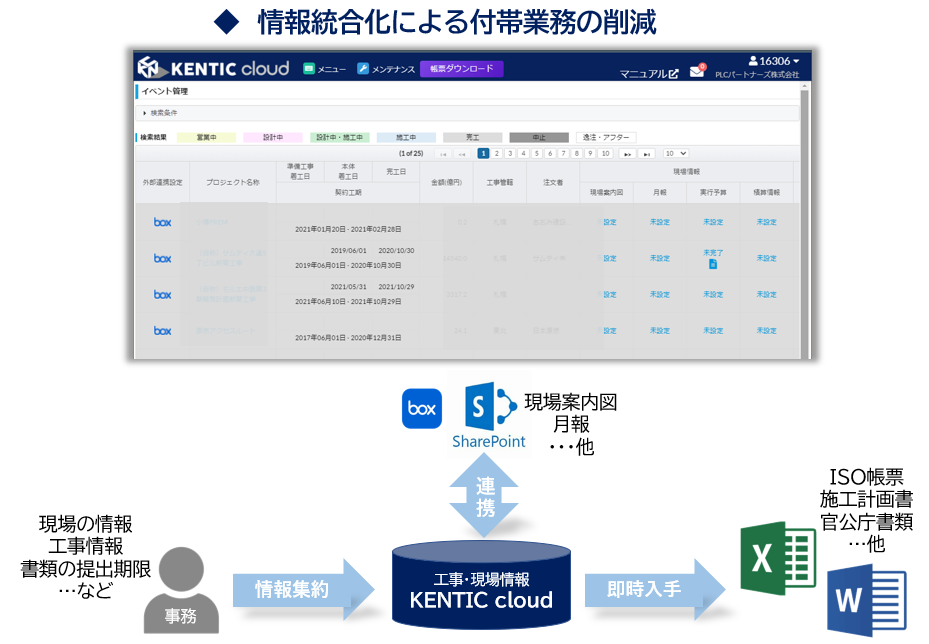
Task: Open 月報 未設定 link in 2021年06月10日 row
Action: tap(659, 294)
